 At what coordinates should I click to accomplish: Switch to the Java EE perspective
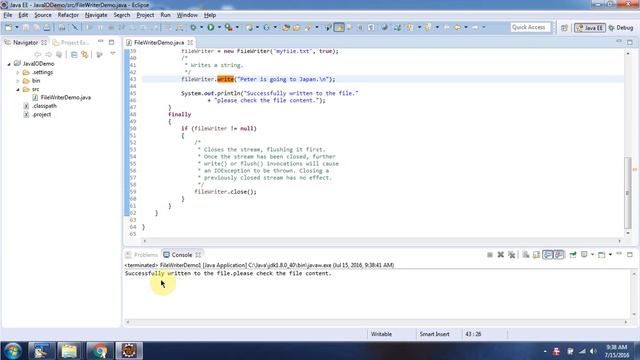click(x=590, y=28)
